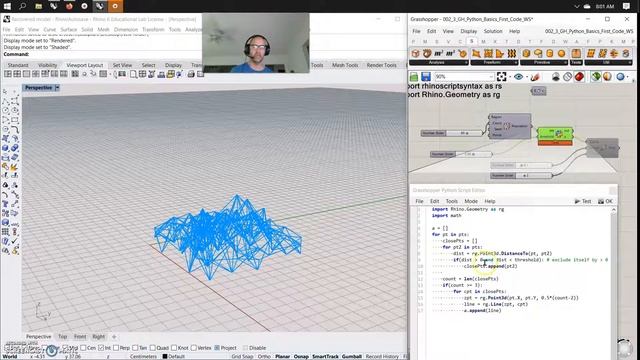Click the second Number Slider below the first
The image size is (640, 360).
coord(461,154)
